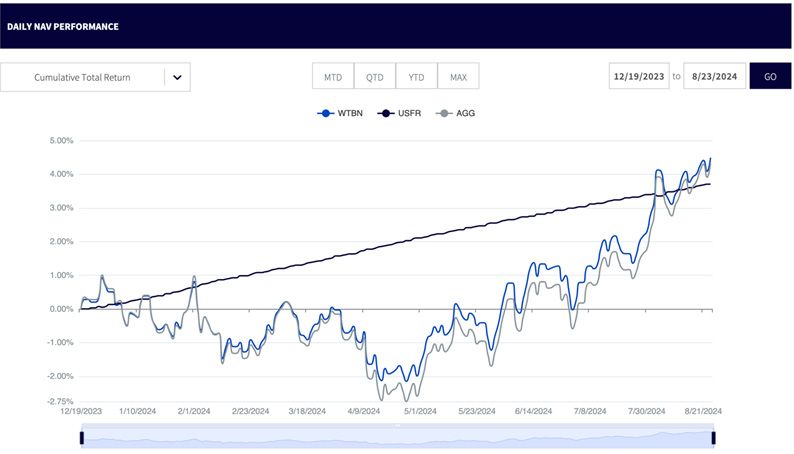The image size is (794, 454).
Task: Toggle the USFR series in legend
Action: pos(399,113)
